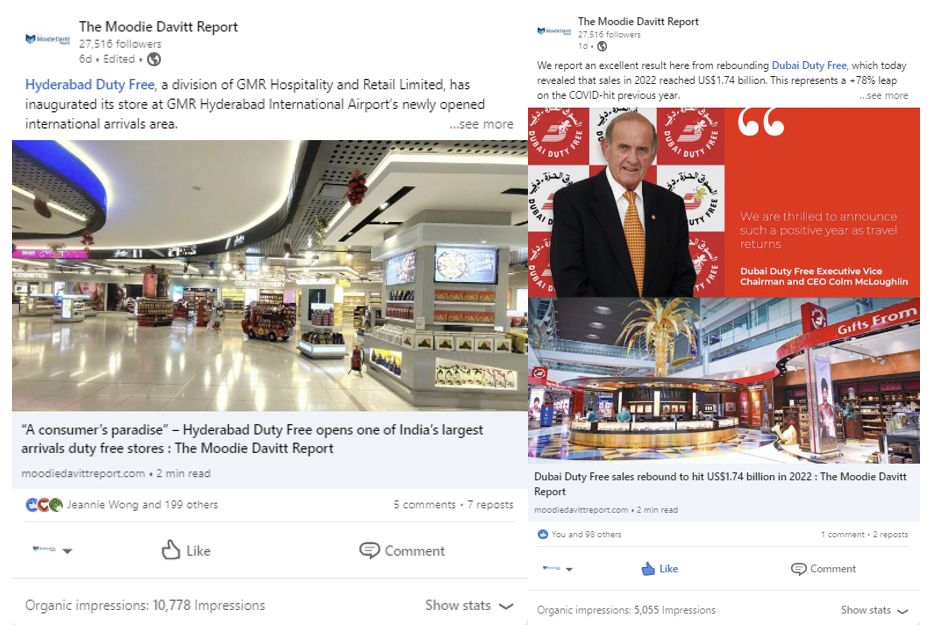Image resolution: width=950 pixels, height=630 pixels.
Task: Open Moodie Davitt logo on Hyderabad post header
Action: [47, 40]
